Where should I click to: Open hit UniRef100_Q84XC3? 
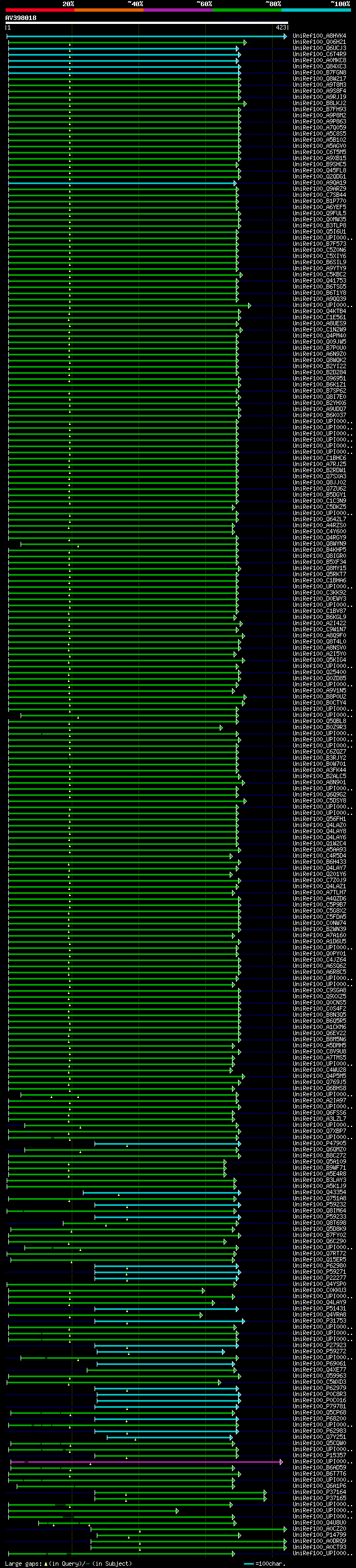point(319,66)
